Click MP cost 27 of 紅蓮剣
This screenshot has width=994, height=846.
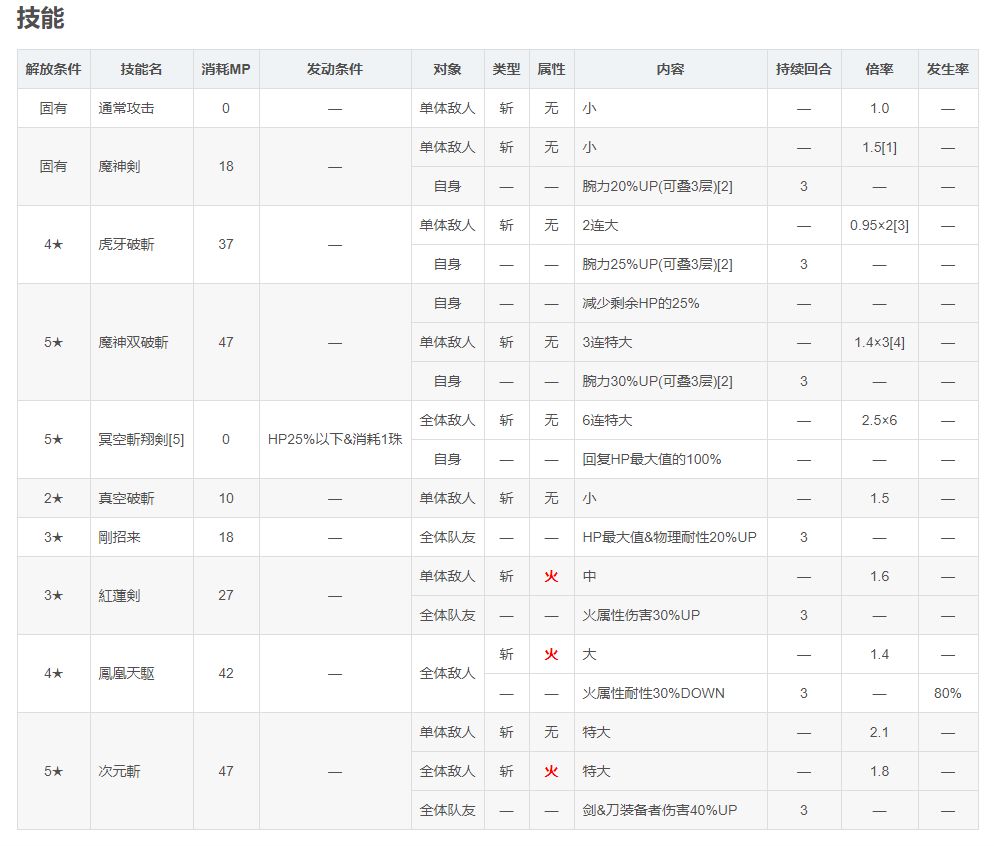click(226, 596)
